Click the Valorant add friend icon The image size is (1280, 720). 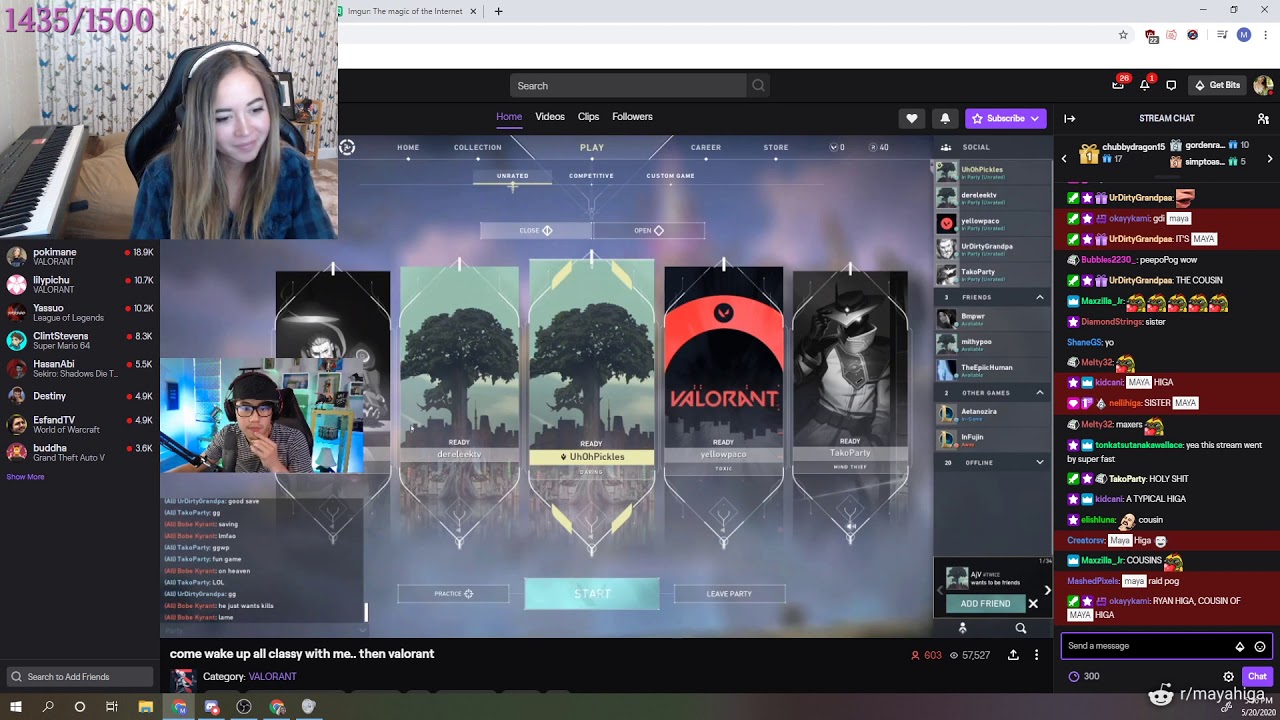(x=963, y=629)
